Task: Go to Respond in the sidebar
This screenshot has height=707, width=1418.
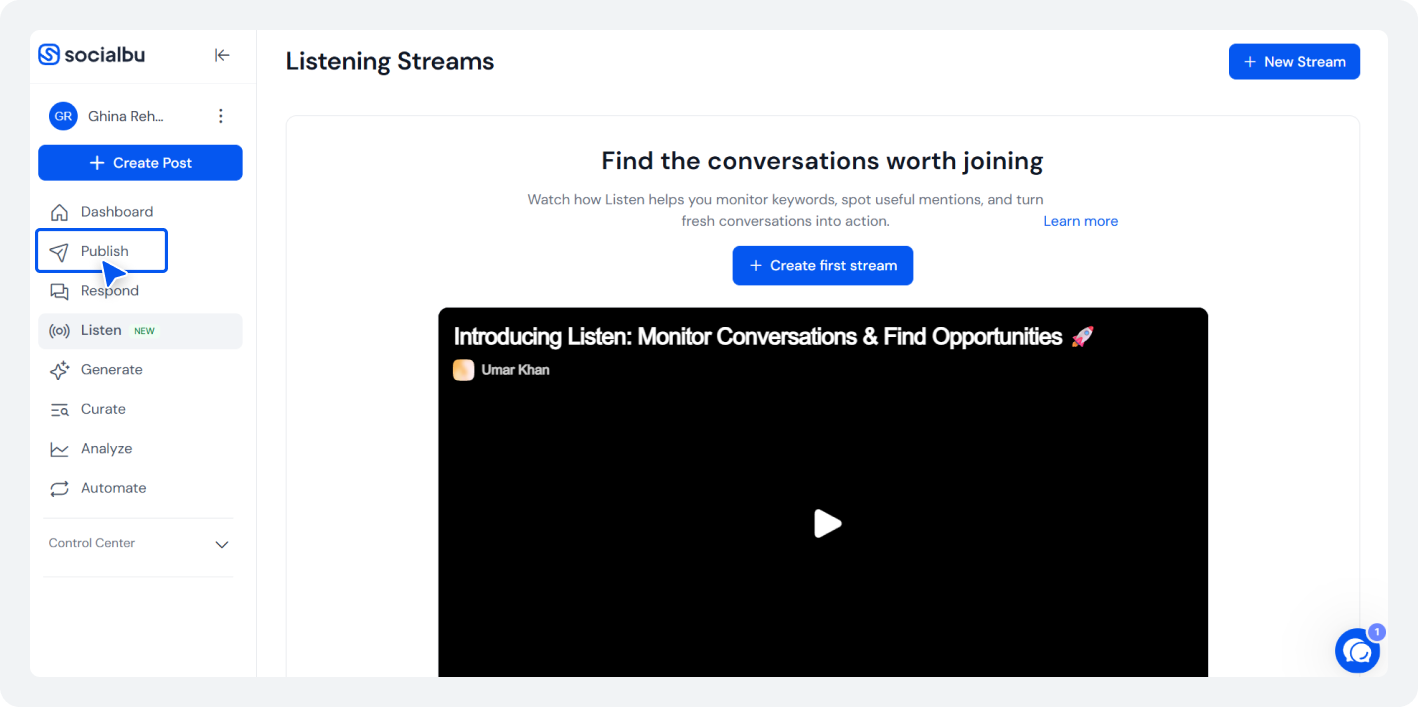Action: coord(140,291)
